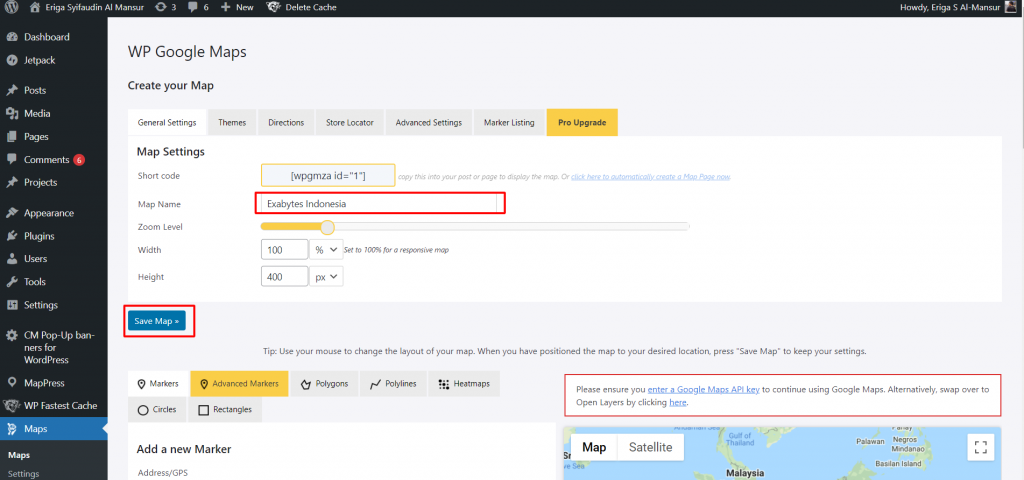Click the Save Map button
The height and width of the screenshot is (480, 1024).
click(x=157, y=321)
